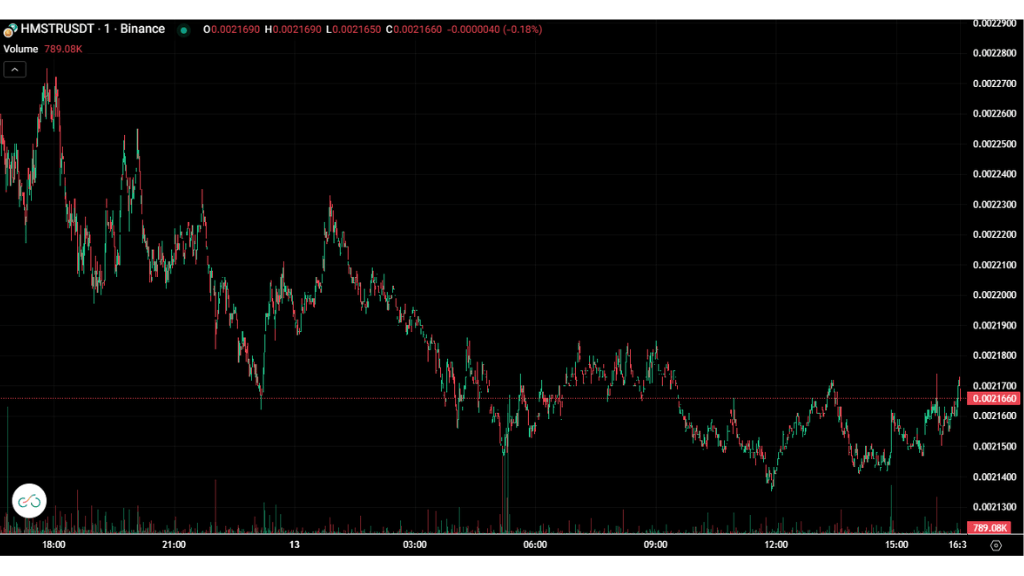Click the 21:00 time axis label

(x=174, y=545)
